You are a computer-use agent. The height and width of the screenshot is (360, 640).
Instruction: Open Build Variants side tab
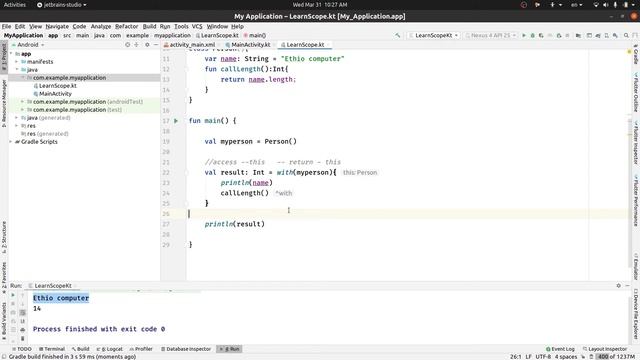4,321
